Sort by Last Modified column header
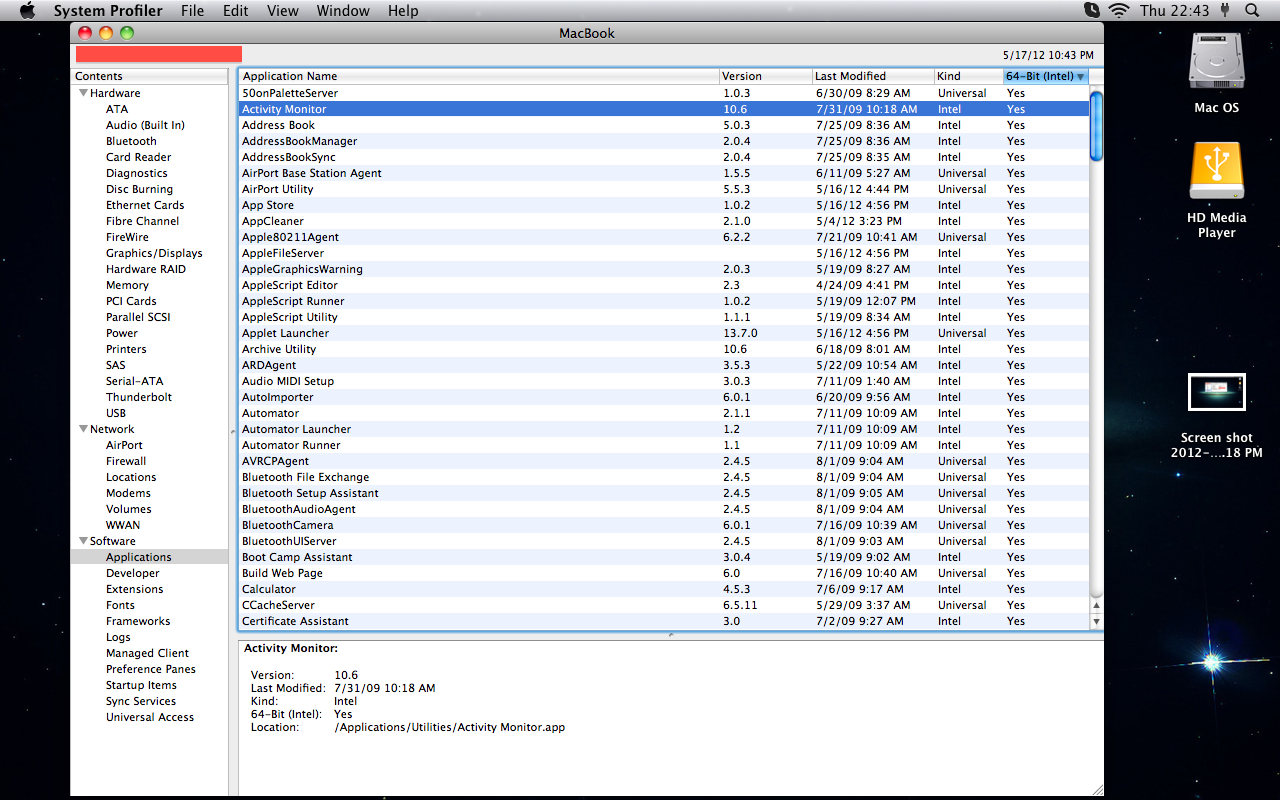Screen dimensions: 1280x800 coord(873,76)
